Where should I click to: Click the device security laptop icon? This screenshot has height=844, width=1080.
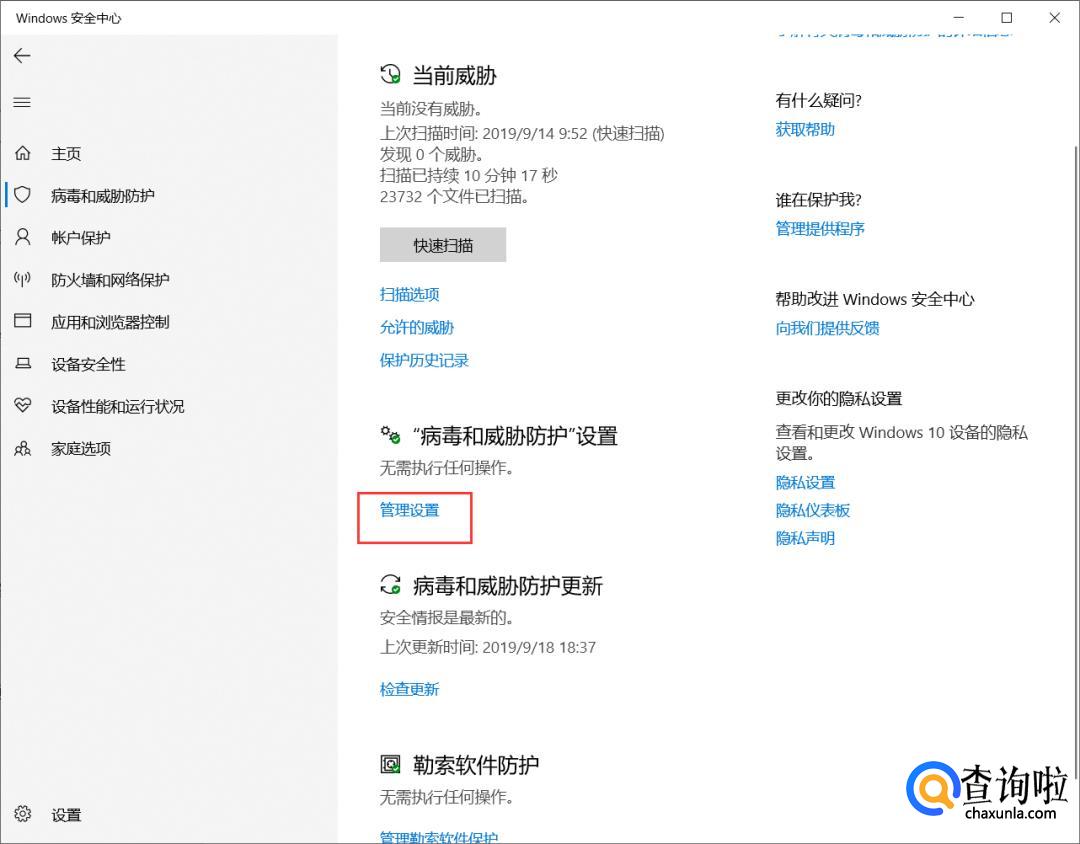click(23, 364)
